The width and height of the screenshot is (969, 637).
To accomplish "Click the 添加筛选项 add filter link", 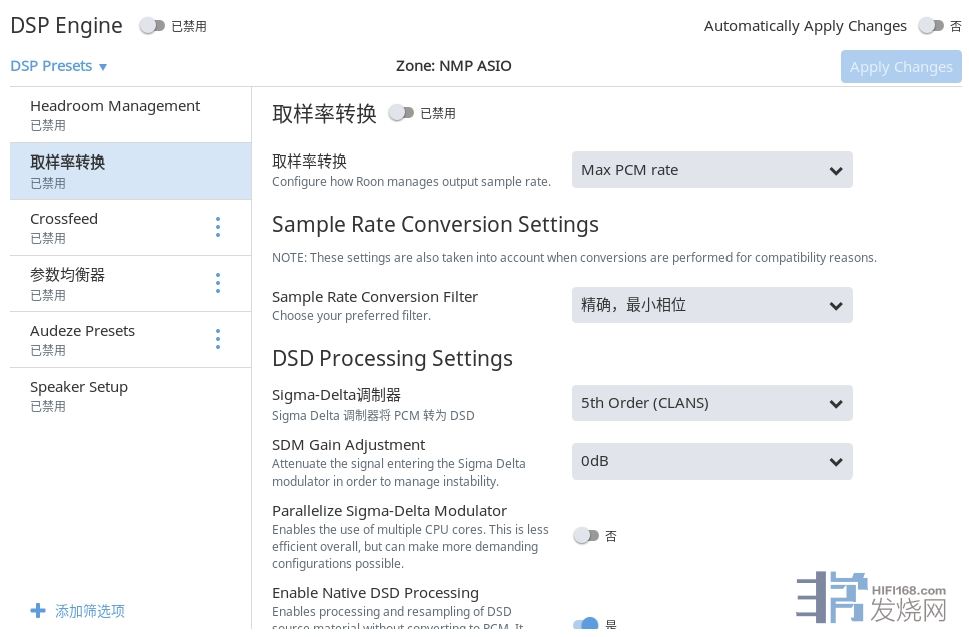I will (x=90, y=611).
